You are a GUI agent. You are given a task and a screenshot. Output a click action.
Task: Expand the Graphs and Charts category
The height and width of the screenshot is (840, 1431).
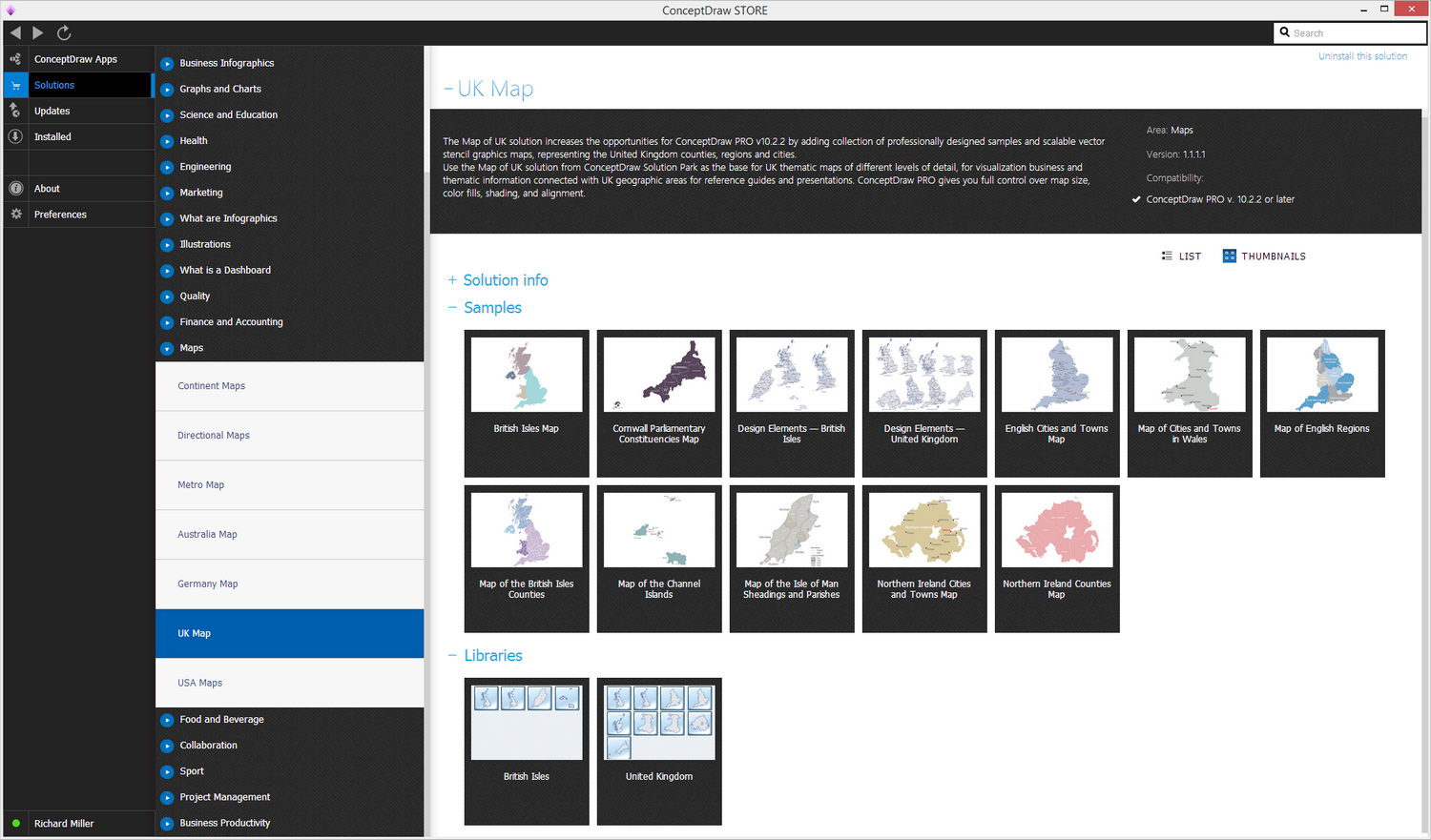click(x=167, y=90)
